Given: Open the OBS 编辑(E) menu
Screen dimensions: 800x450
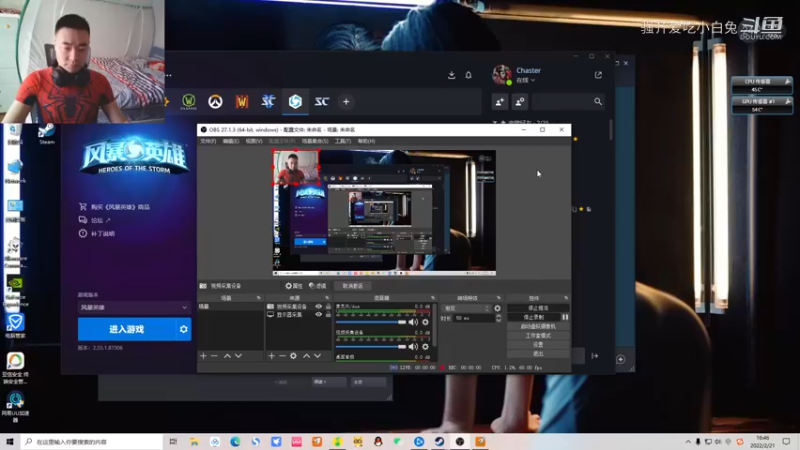Looking at the screenshot, I should 231,141.
